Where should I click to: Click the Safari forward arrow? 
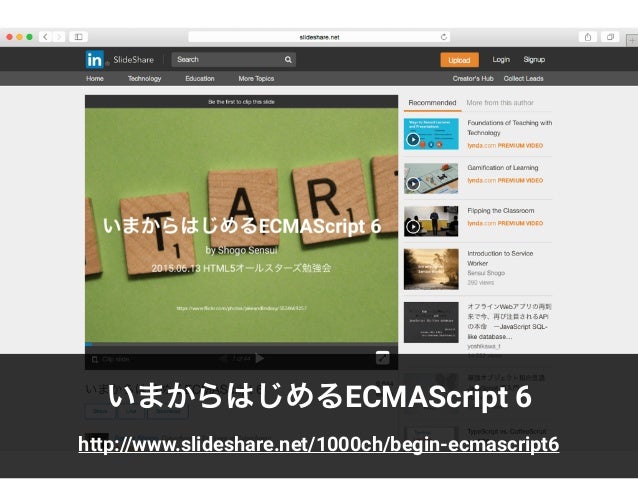click(59, 37)
